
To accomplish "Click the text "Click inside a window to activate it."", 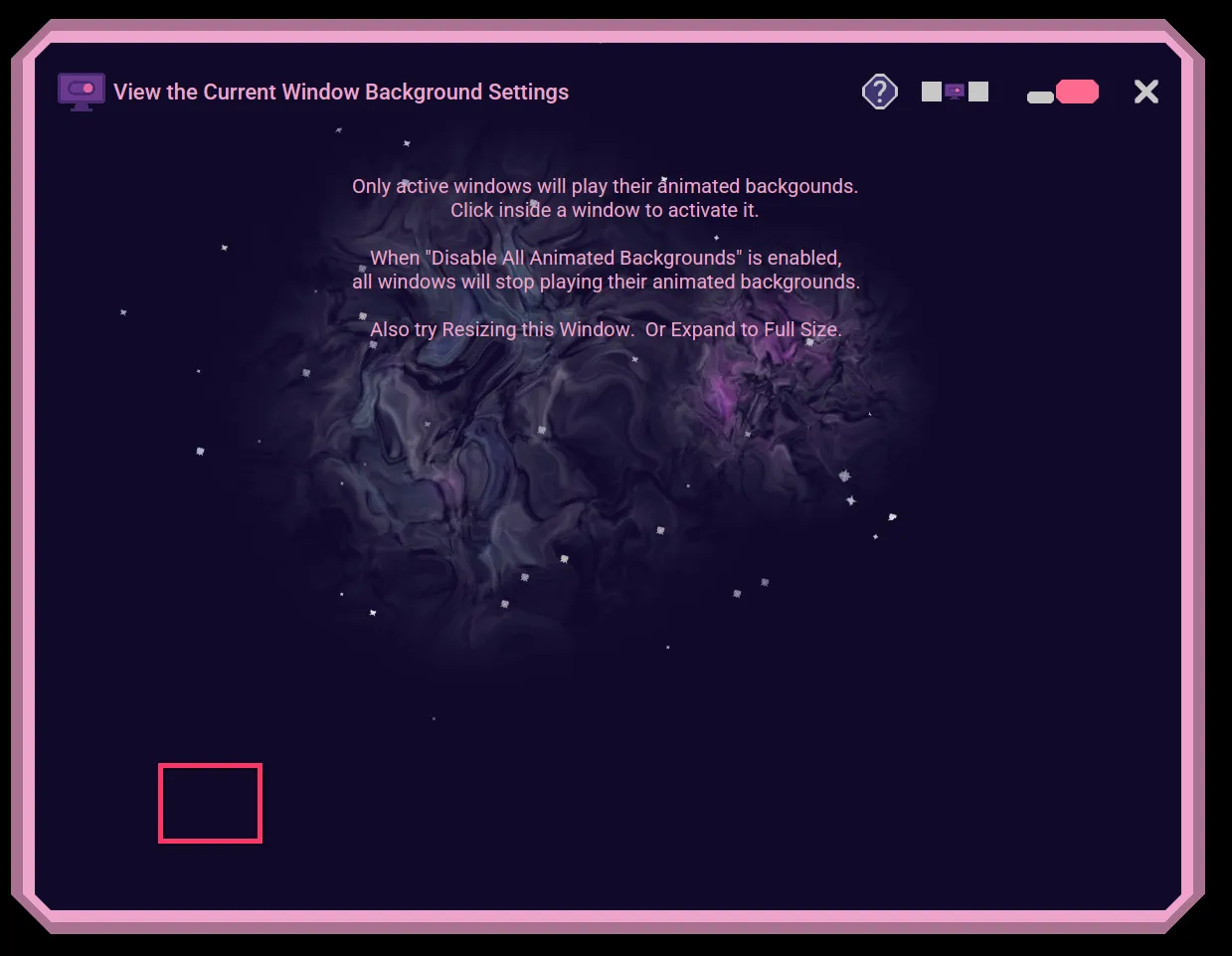I will (x=605, y=210).
